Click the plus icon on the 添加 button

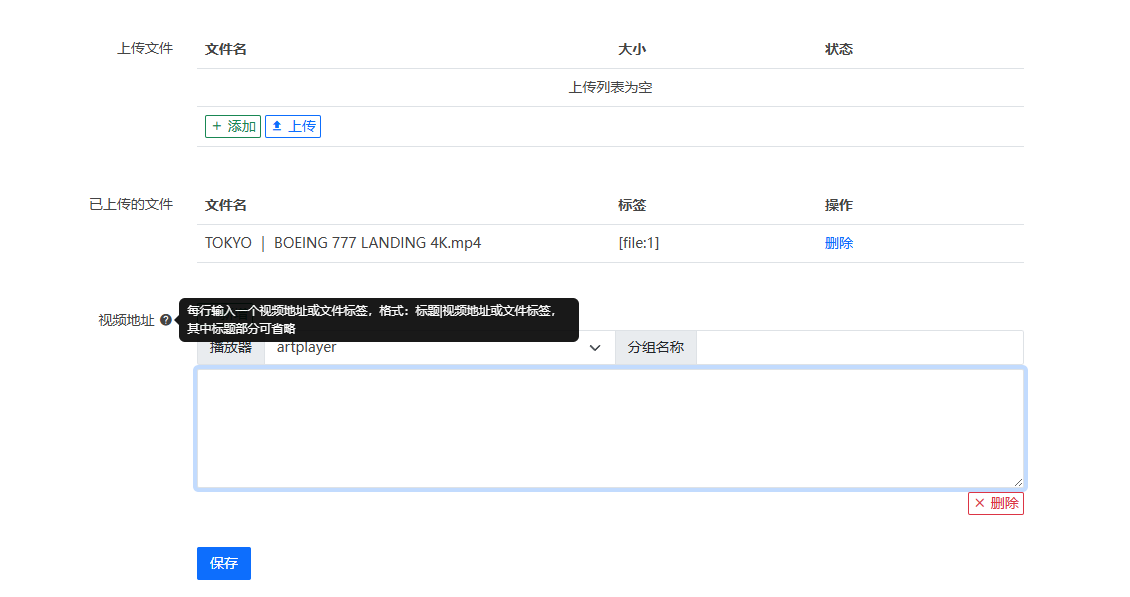tap(217, 126)
